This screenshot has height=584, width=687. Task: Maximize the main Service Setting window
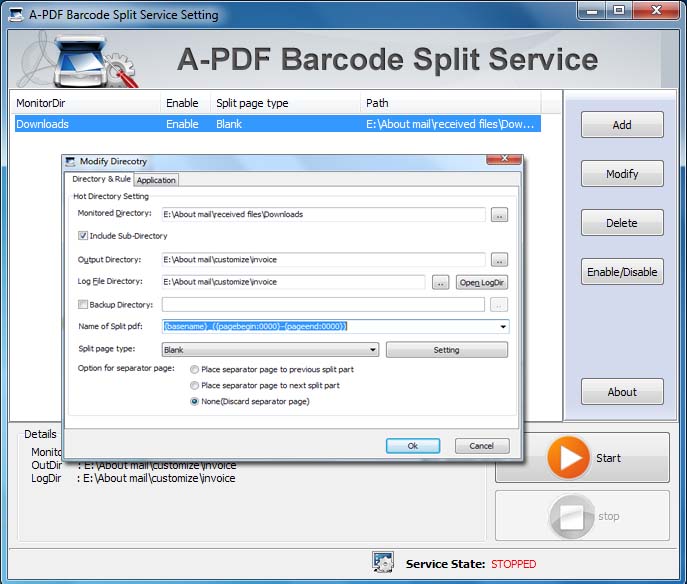point(619,11)
